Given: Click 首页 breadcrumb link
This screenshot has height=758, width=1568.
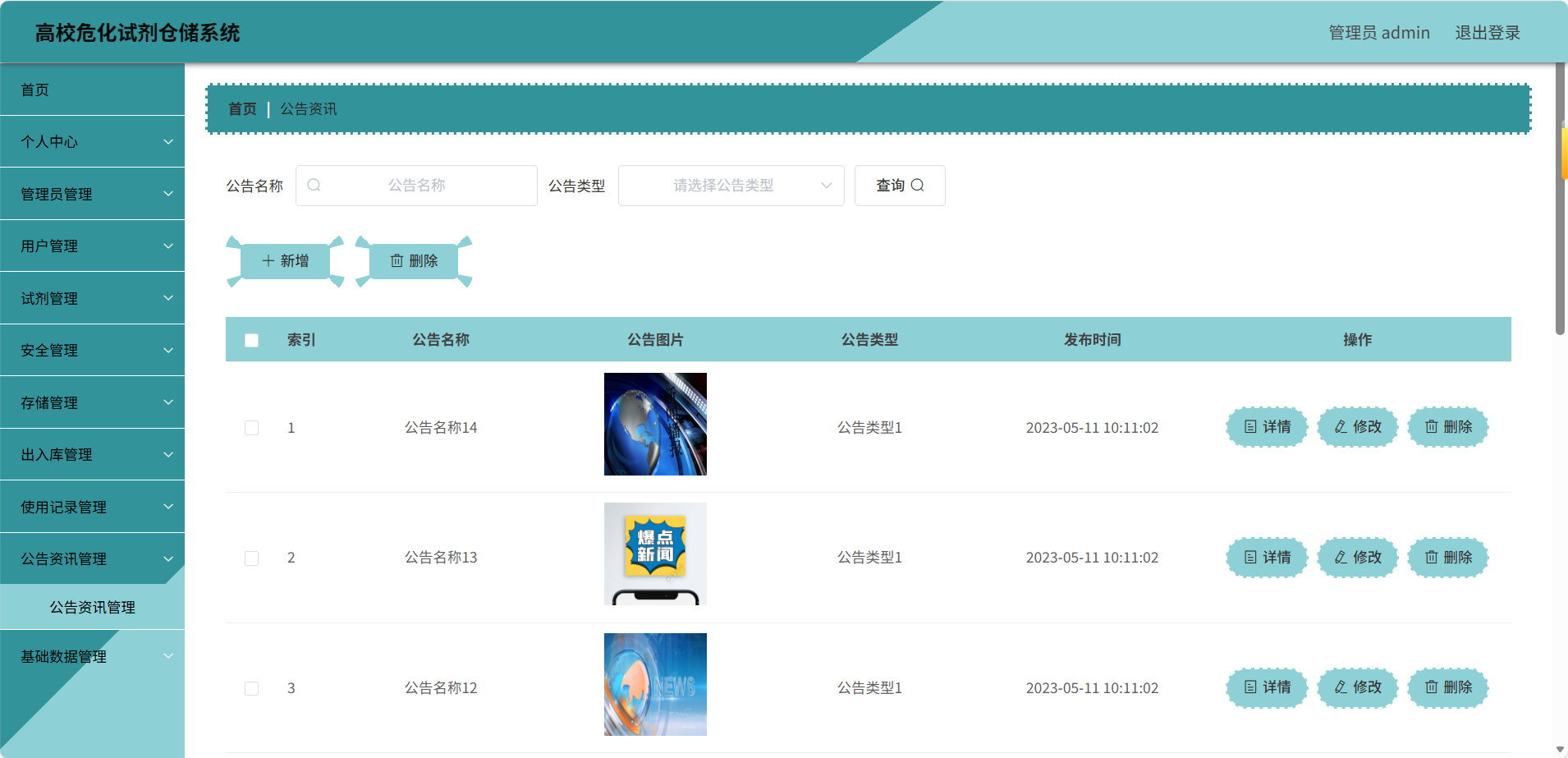Looking at the screenshot, I should click(242, 109).
